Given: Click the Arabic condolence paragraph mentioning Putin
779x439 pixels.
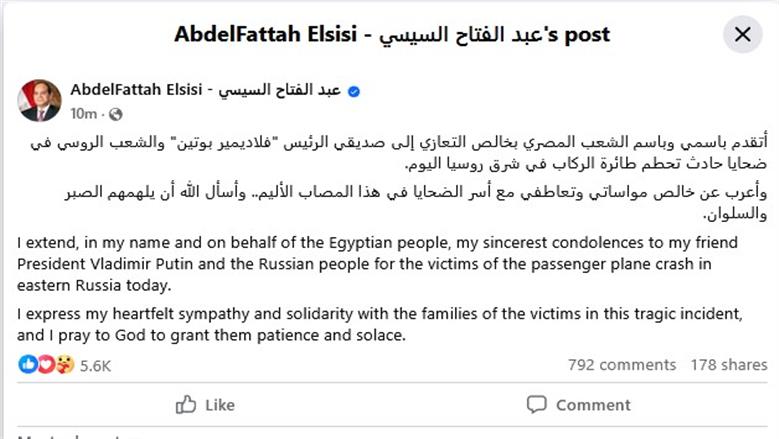Looking at the screenshot, I should point(399,152).
